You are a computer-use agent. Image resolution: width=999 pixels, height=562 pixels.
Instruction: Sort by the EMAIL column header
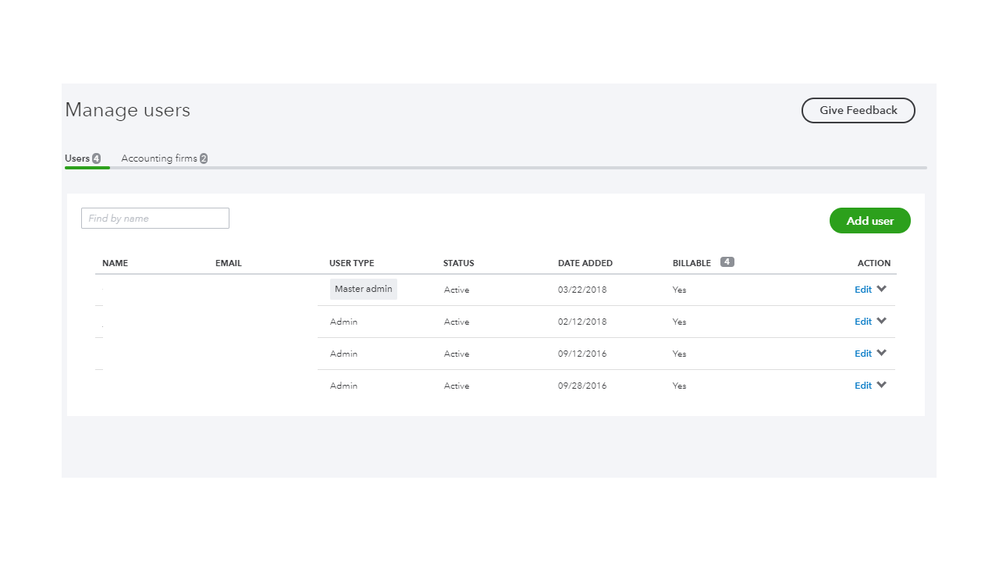pyautogui.click(x=228, y=264)
